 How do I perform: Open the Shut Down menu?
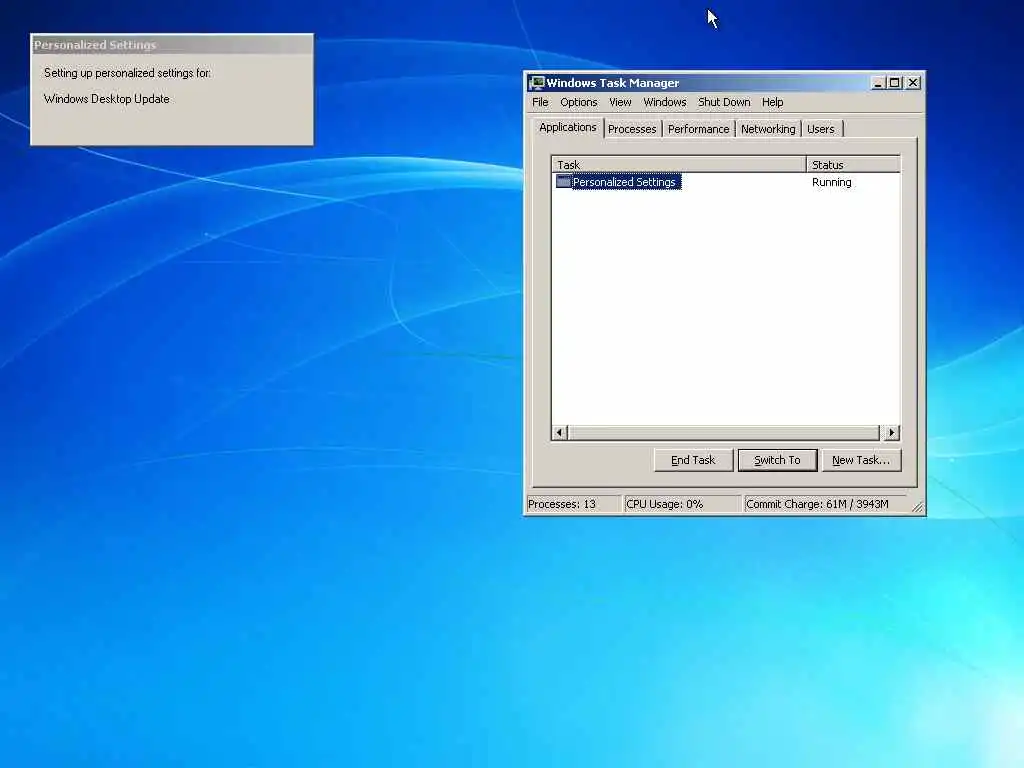tap(724, 102)
